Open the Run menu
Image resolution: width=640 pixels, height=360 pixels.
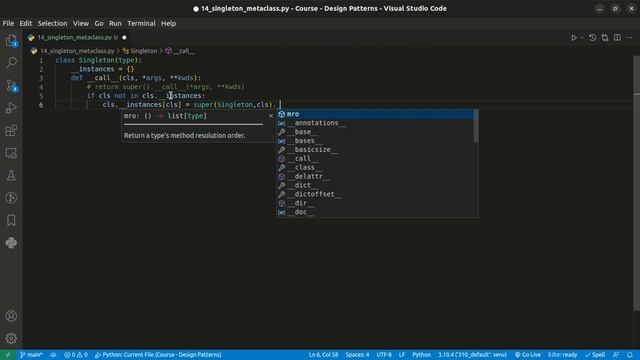click(115, 23)
